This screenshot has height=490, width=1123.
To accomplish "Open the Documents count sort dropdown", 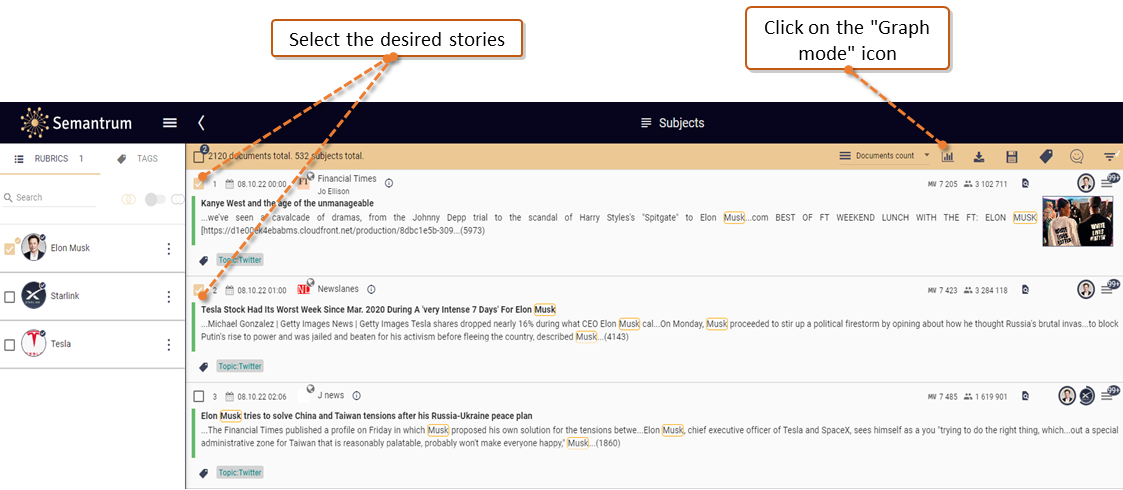I will coord(885,155).
